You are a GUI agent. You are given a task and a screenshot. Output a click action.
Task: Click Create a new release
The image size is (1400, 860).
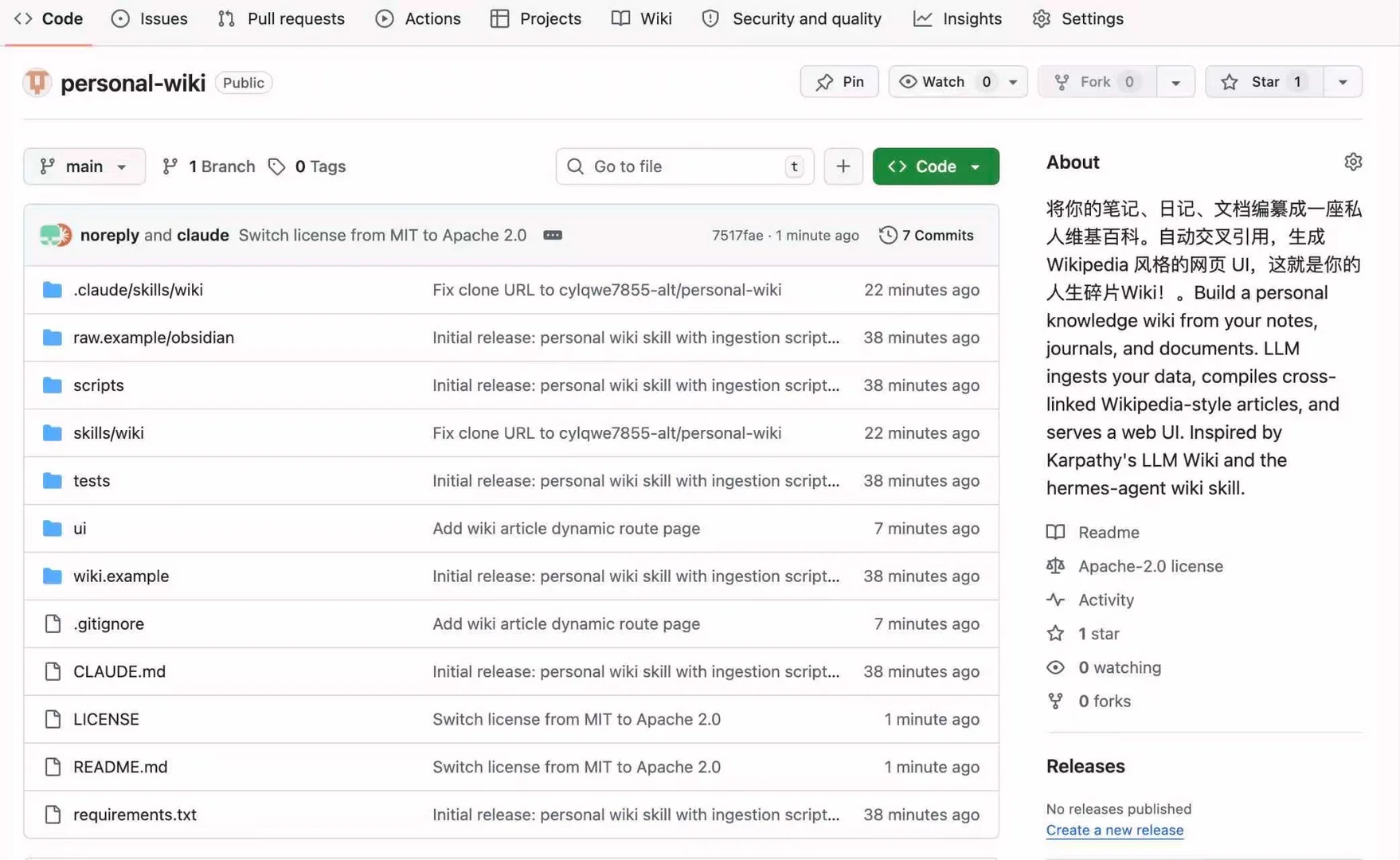1115,830
